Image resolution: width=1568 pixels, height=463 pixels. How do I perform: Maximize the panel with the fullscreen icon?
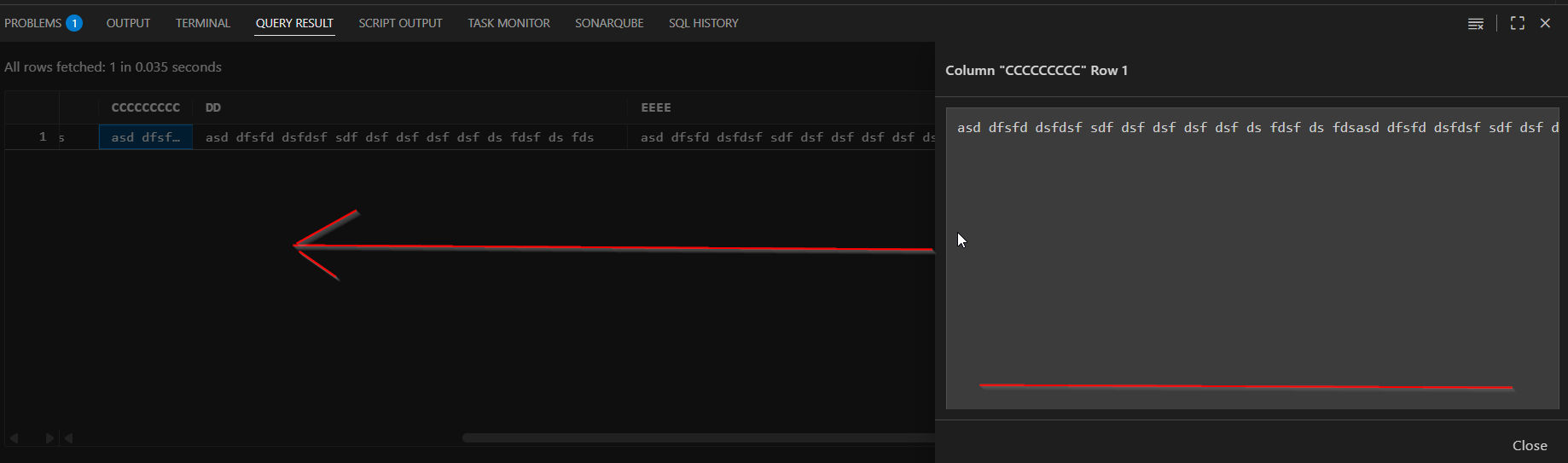pyautogui.click(x=1517, y=24)
